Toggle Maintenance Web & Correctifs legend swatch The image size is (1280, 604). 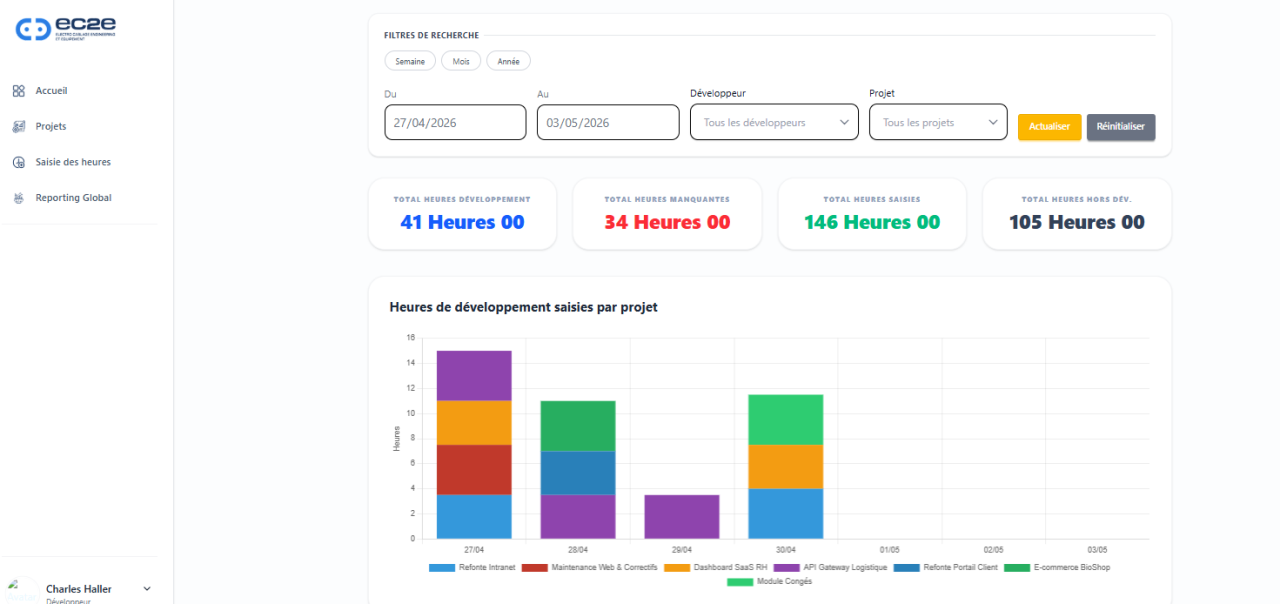click(x=535, y=567)
